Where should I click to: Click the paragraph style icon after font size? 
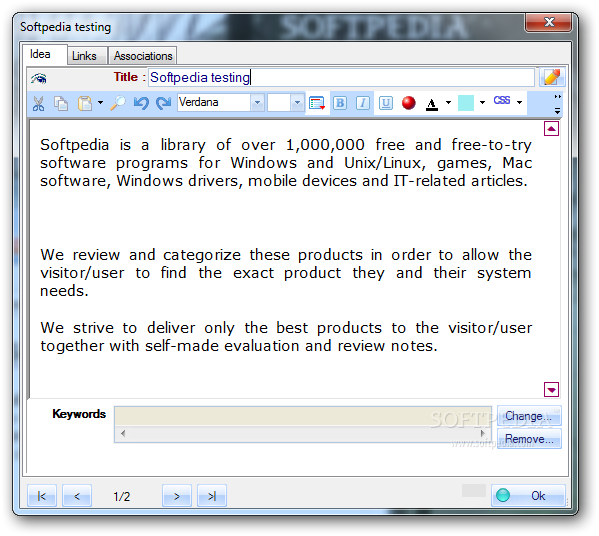coord(317,103)
